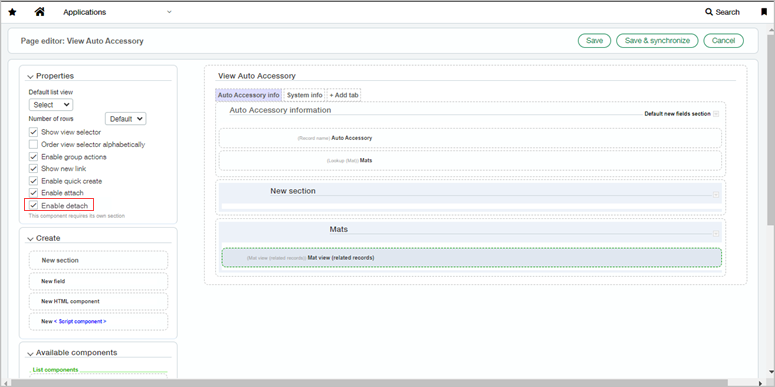Click the Mats section options icon

[716, 233]
